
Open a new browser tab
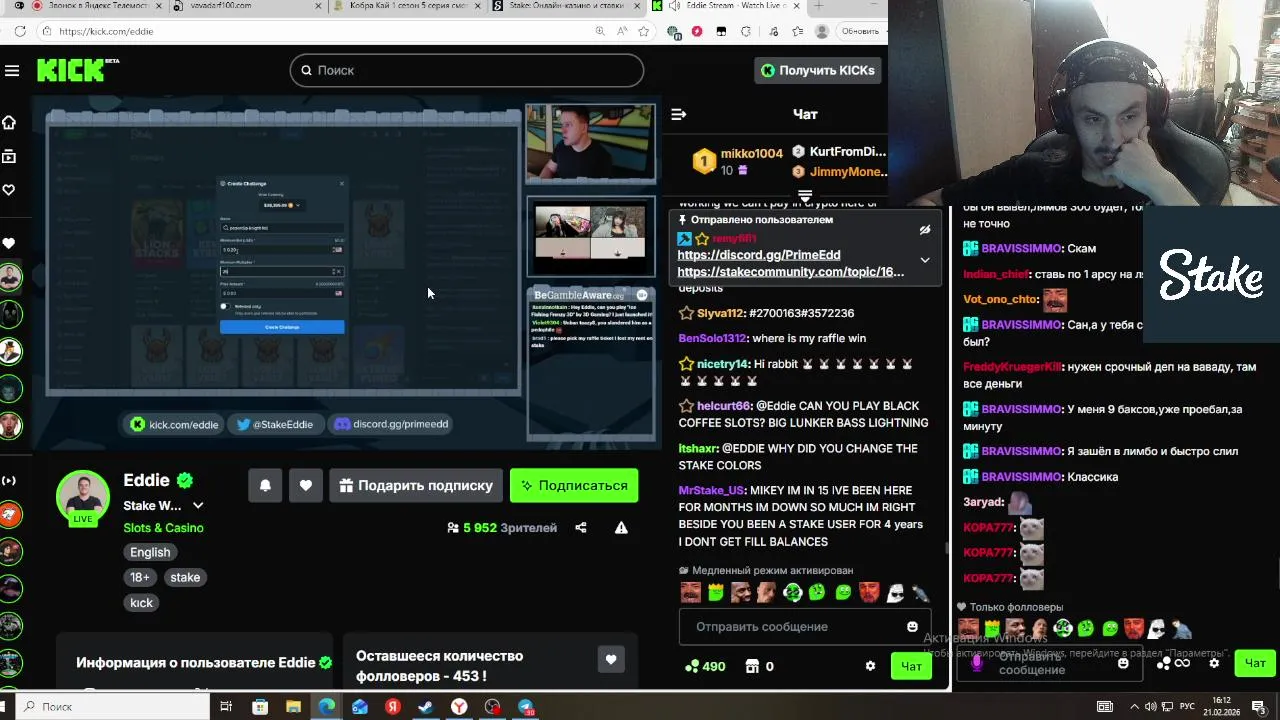pos(818,6)
